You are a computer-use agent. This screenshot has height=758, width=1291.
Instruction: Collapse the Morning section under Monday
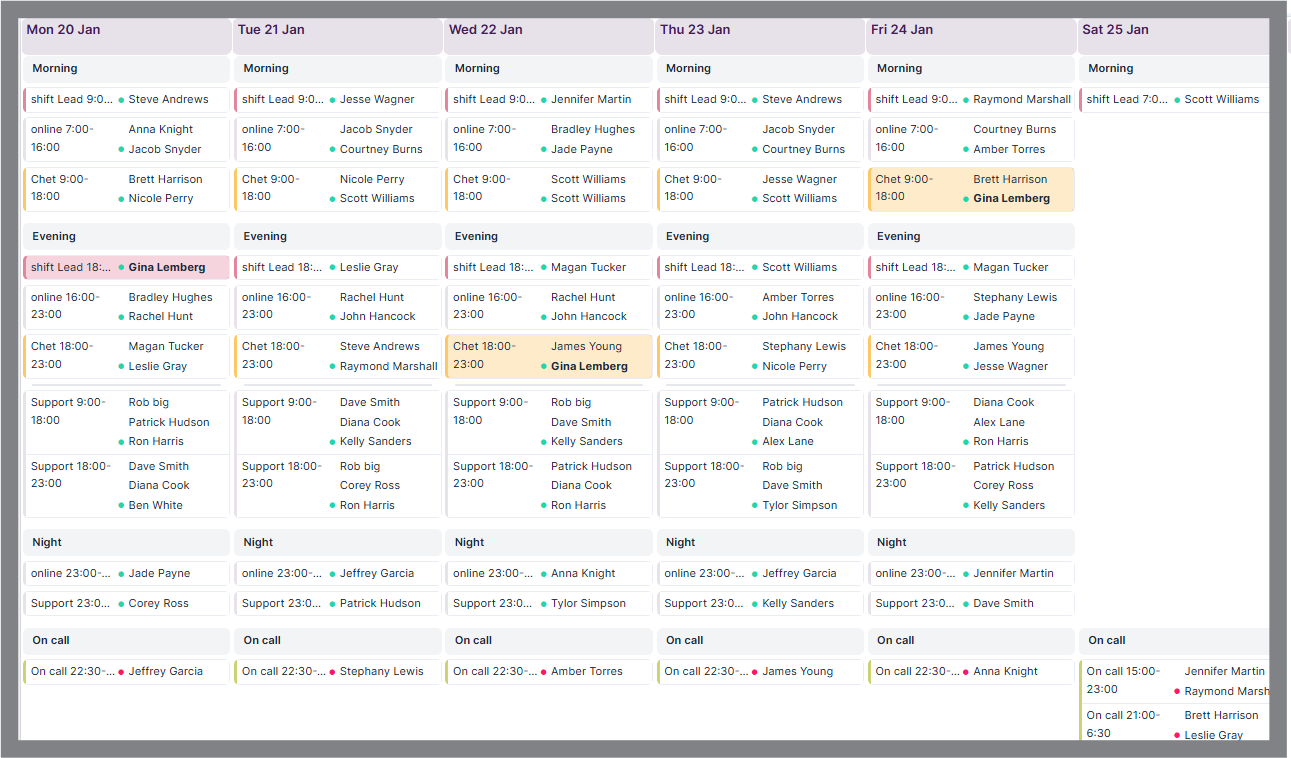pos(126,69)
